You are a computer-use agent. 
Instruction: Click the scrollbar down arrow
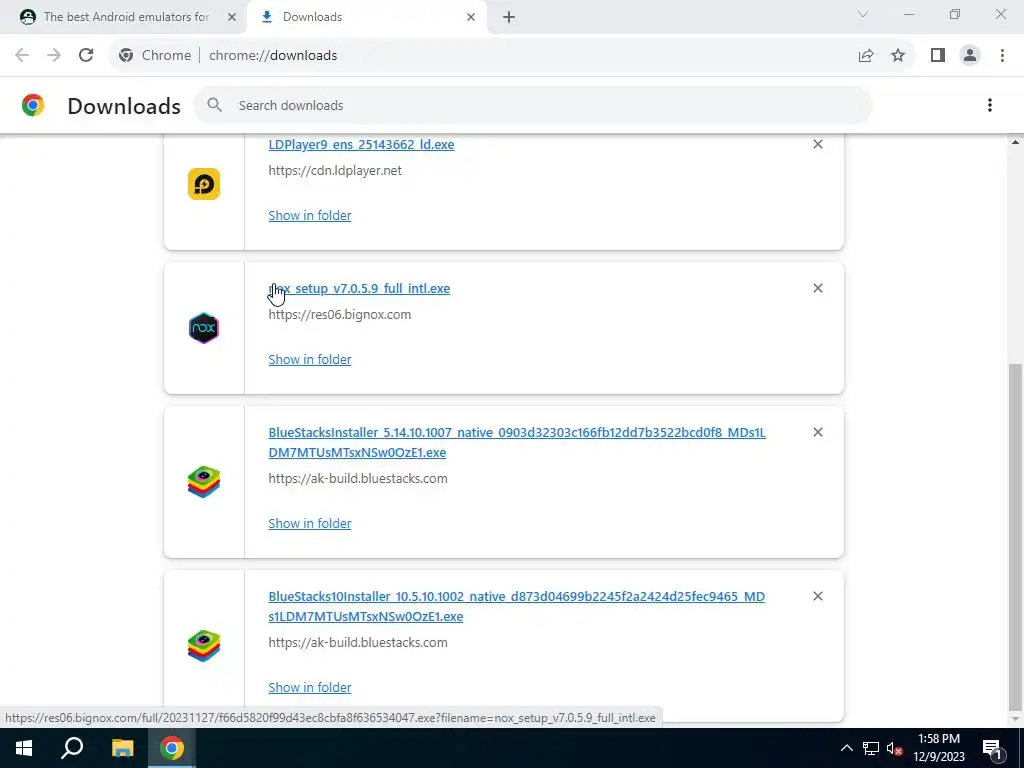(1016, 719)
